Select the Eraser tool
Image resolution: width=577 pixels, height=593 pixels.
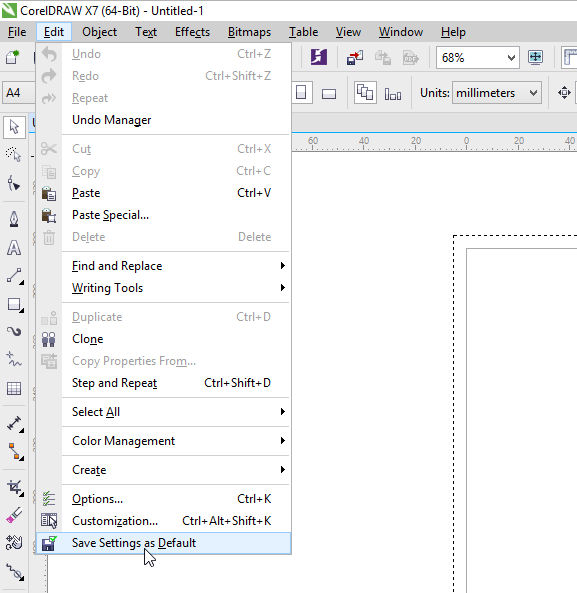pos(14,515)
